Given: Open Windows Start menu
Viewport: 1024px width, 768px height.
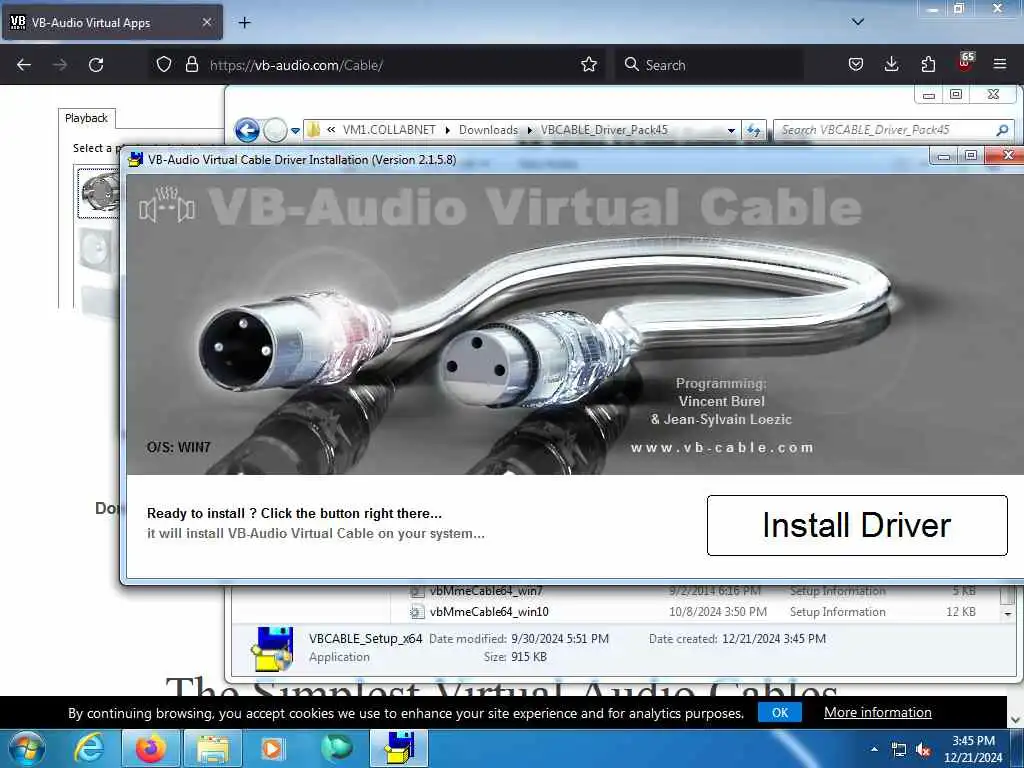Looking at the screenshot, I should (x=27, y=748).
